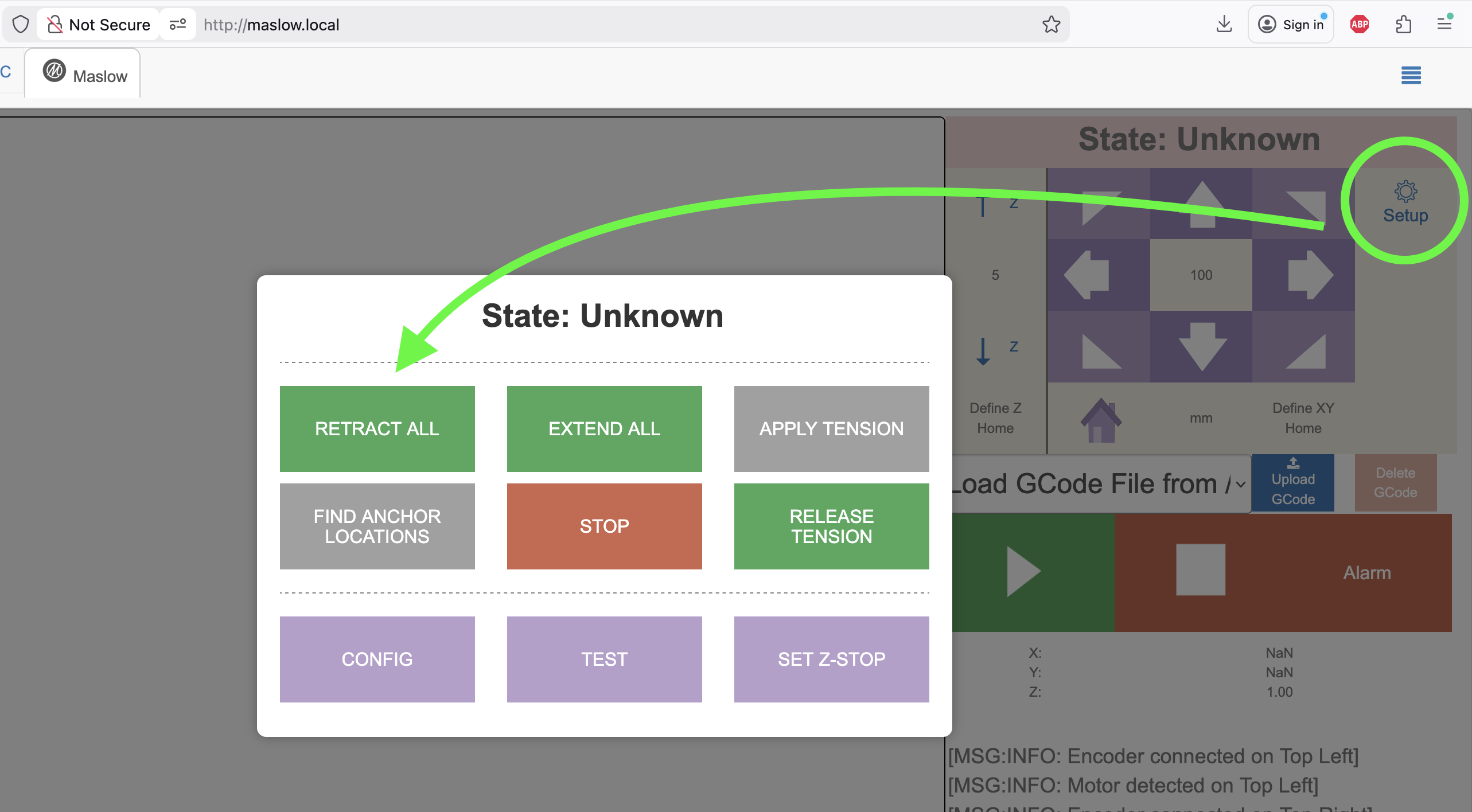Open the browser downloads icon
The width and height of the screenshot is (1472, 812).
1224,25
